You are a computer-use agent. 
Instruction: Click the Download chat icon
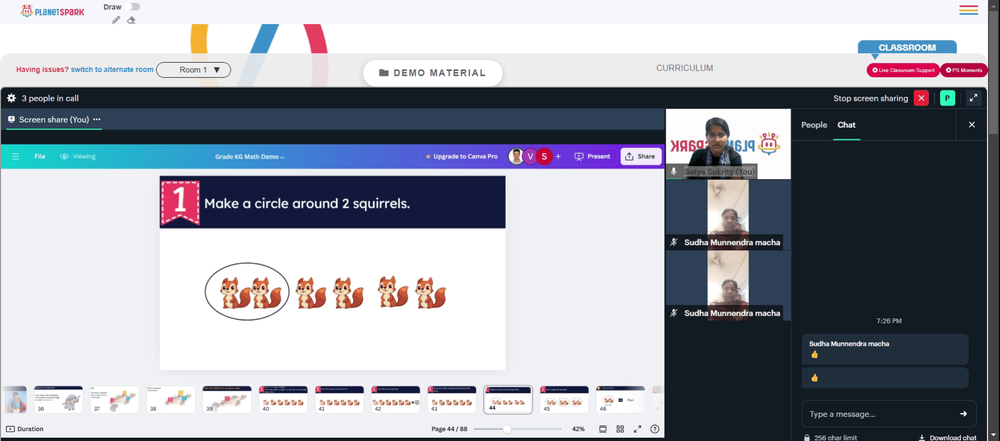coord(921,438)
